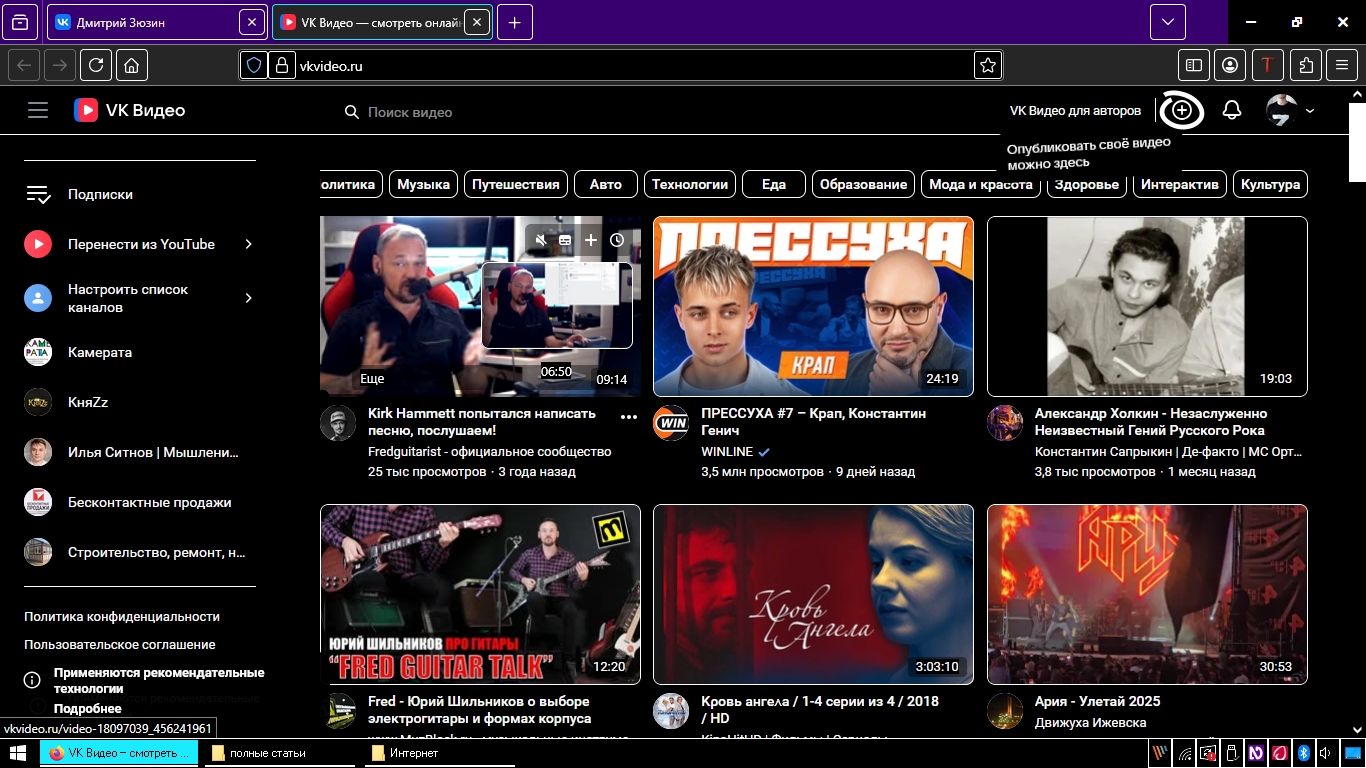Open the browser sidebar panel icon

coord(1194,65)
